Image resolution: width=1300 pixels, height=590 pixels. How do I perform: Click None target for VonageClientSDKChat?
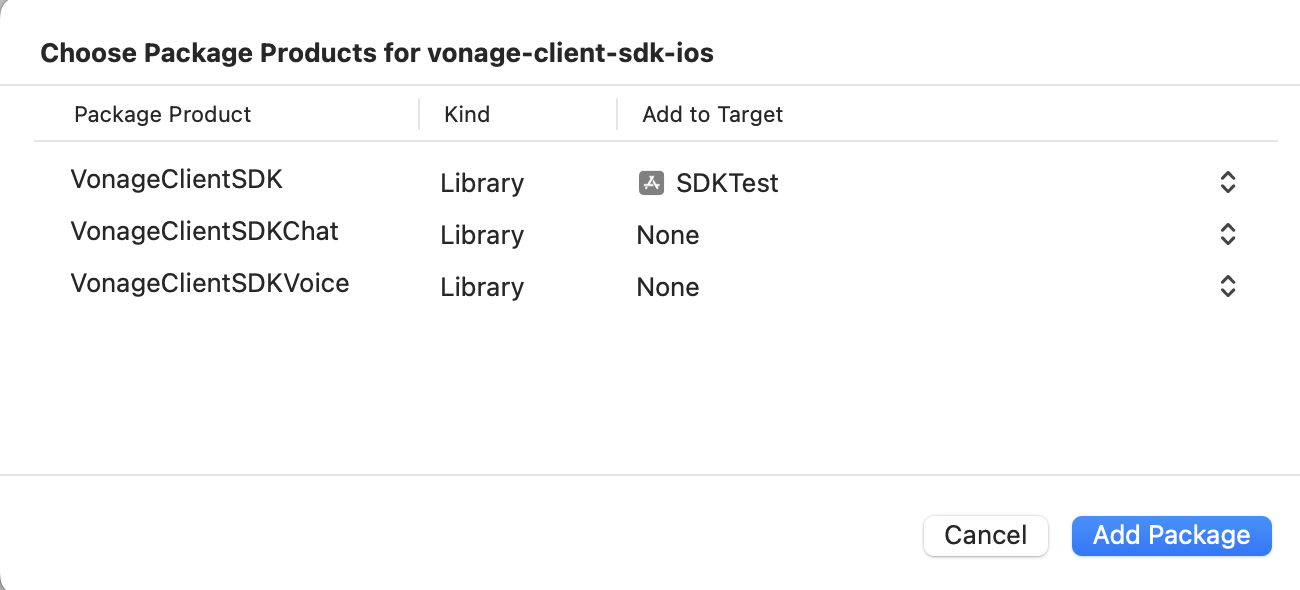[x=667, y=234]
